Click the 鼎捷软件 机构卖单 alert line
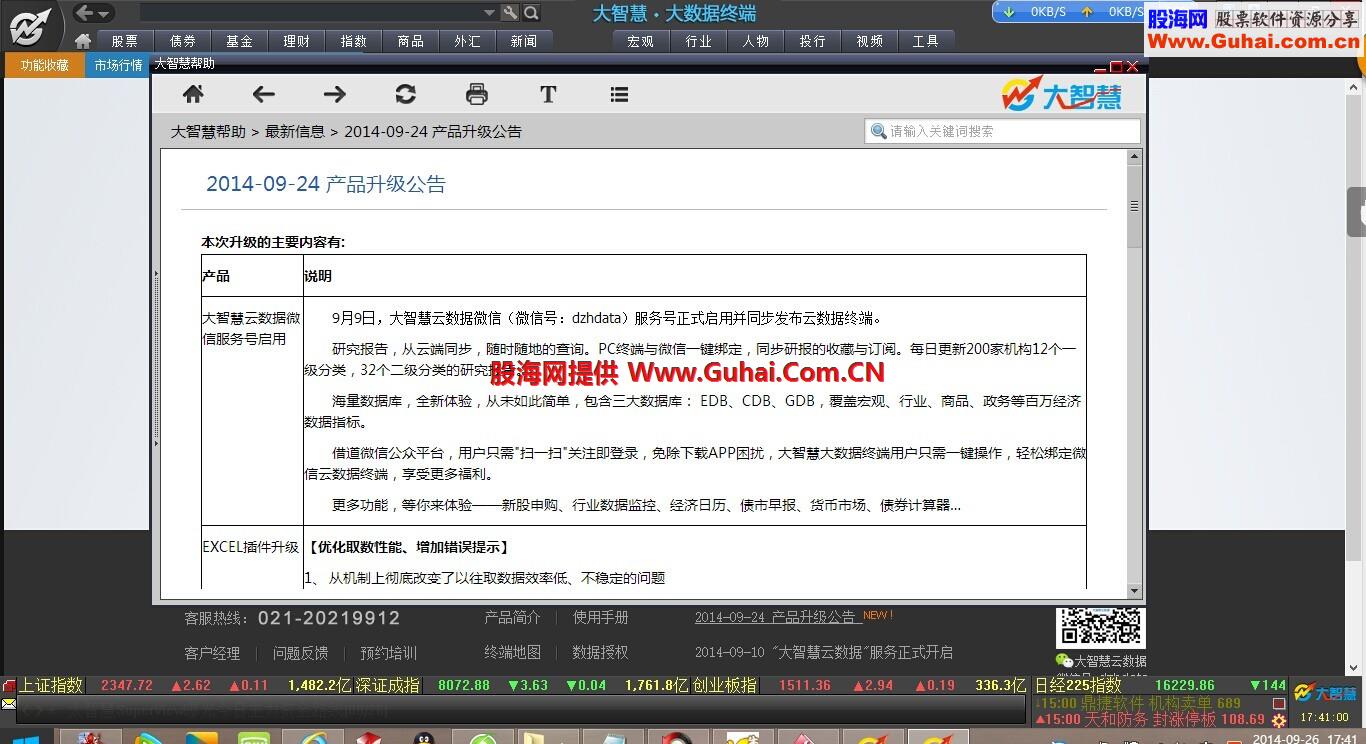Viewport: 1366px width, 744px height. point(1137,703)
